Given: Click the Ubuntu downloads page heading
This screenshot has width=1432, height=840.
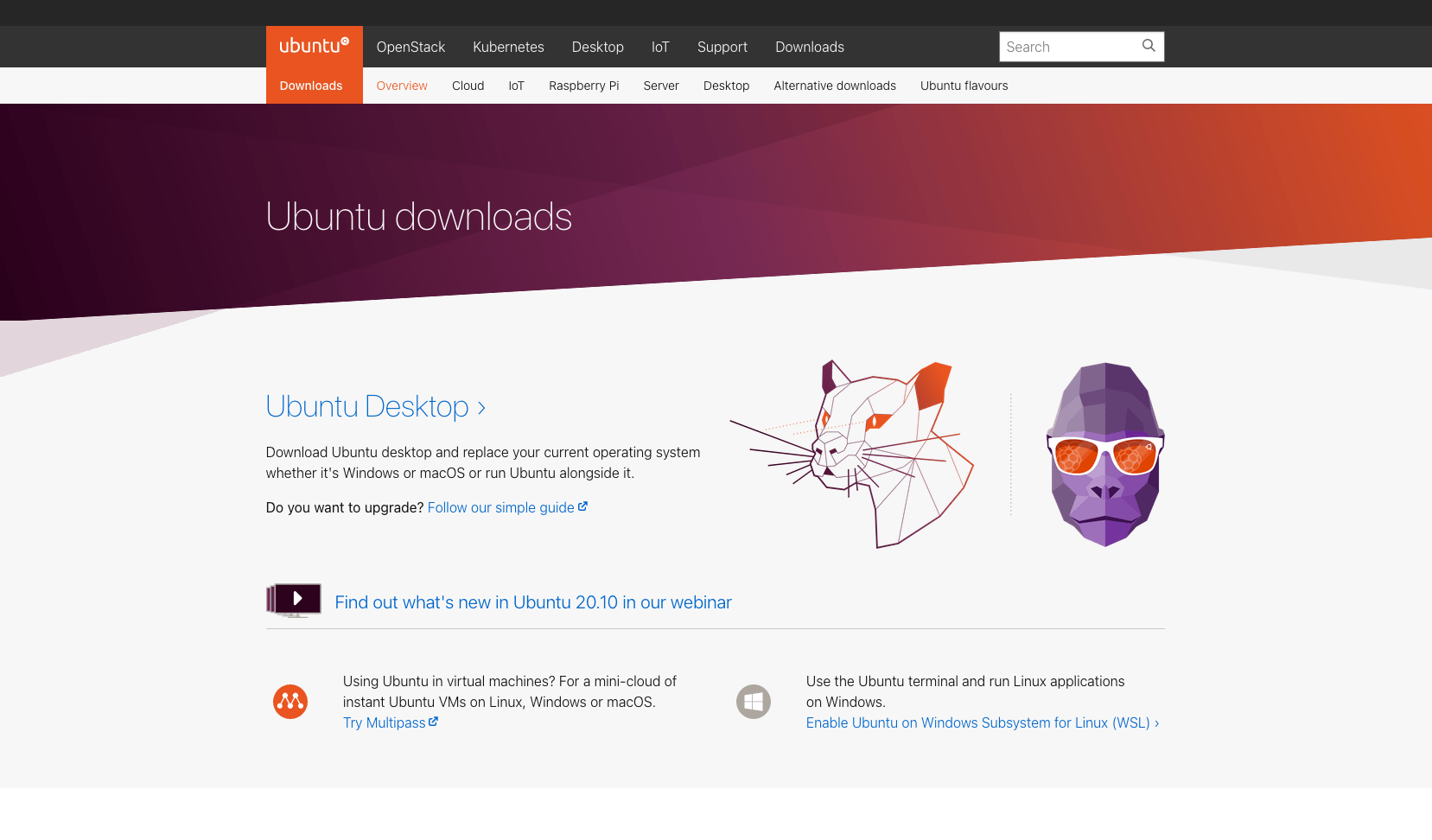Looking at the screenshot, I should [x=419, y=216].
